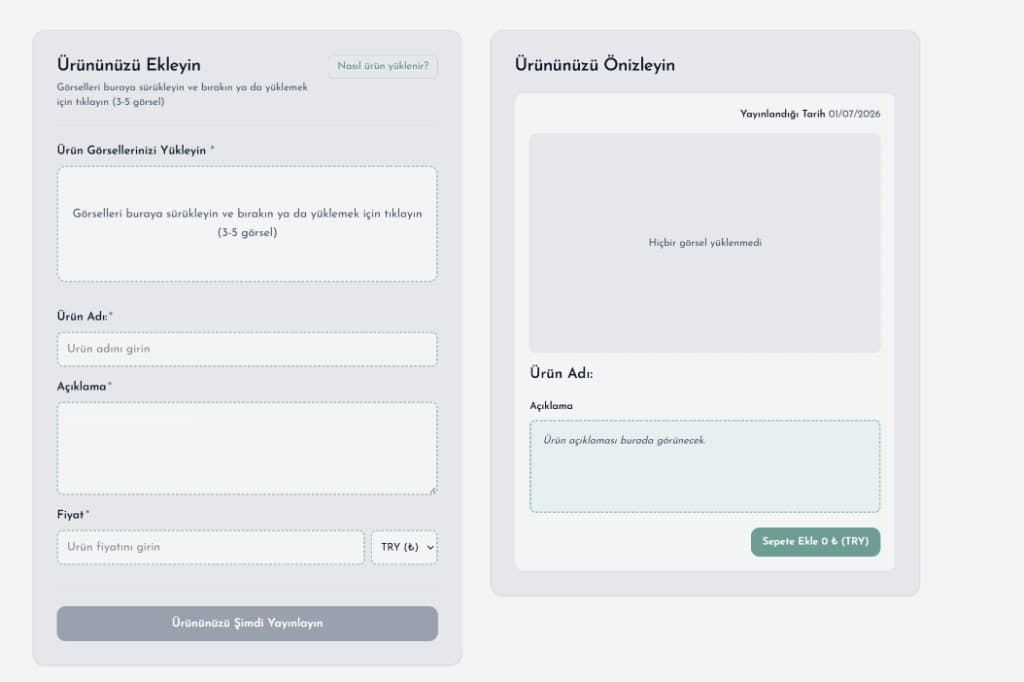Select the 'Ürün fiyatını girin' price field
The height and width of the screenshot is (682, 1024).
[210, 547]
